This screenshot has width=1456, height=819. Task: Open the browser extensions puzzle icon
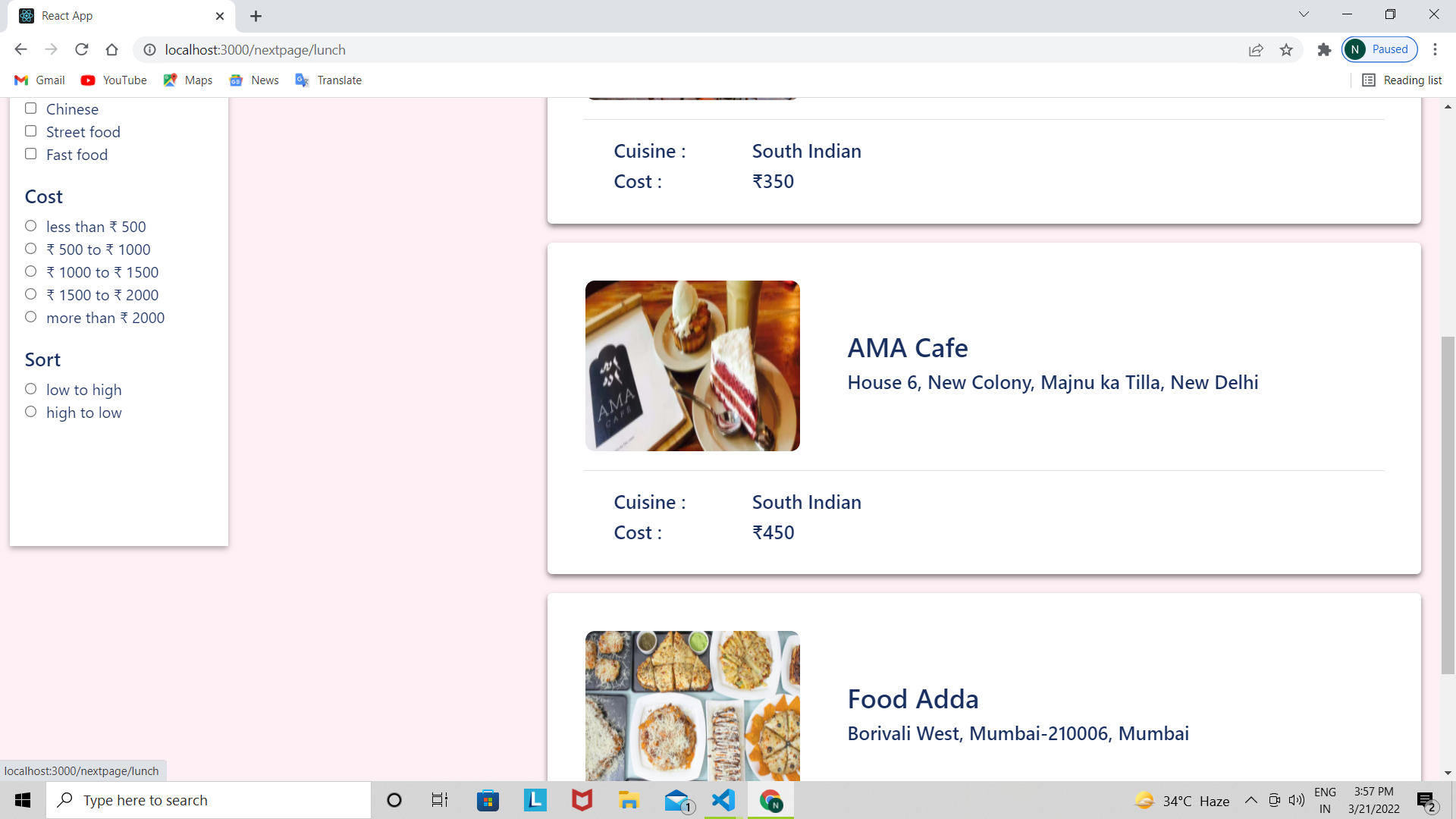(1324, 49)
